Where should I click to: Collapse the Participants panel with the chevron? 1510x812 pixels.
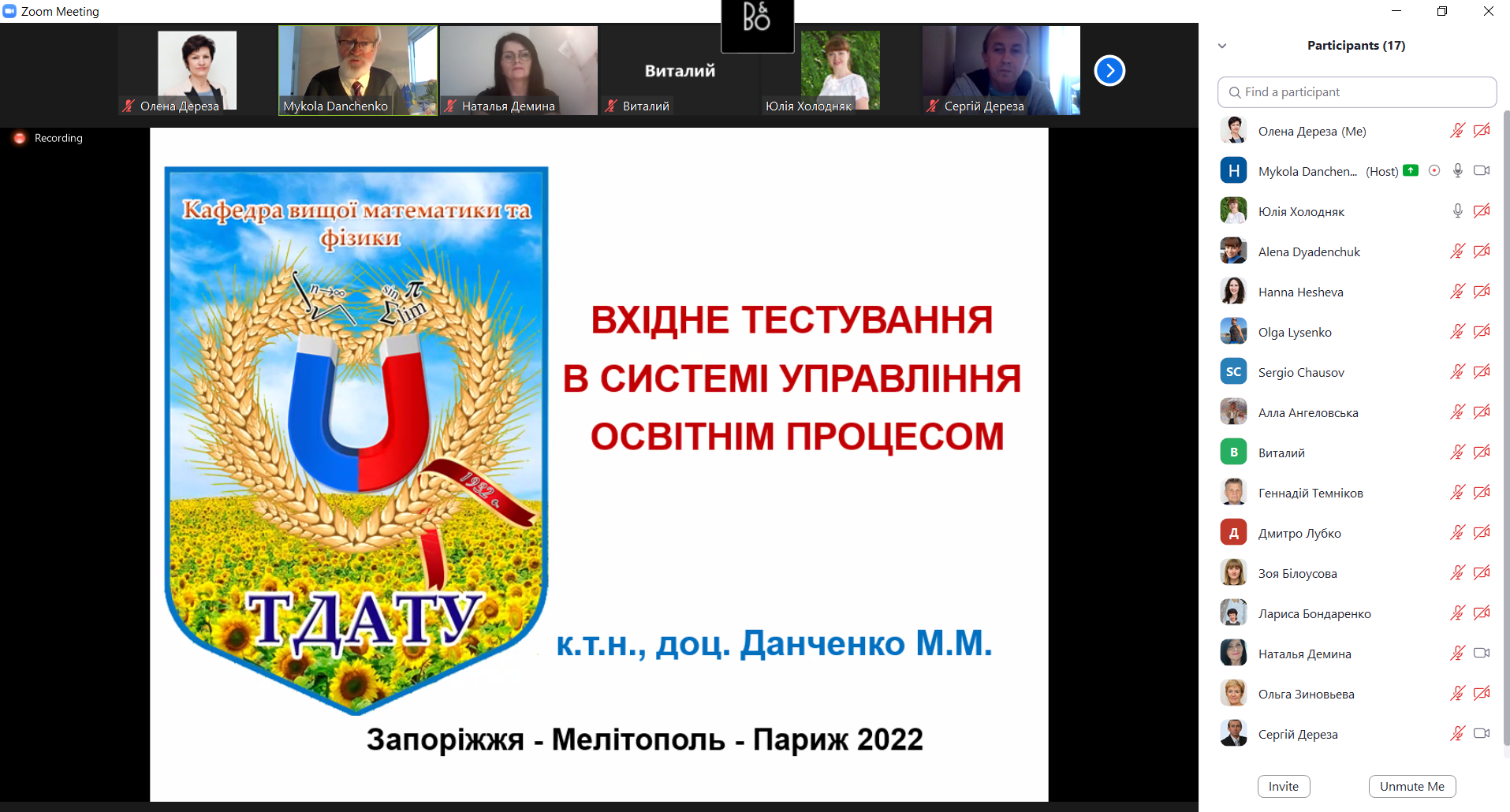[x=1222, y=46]
